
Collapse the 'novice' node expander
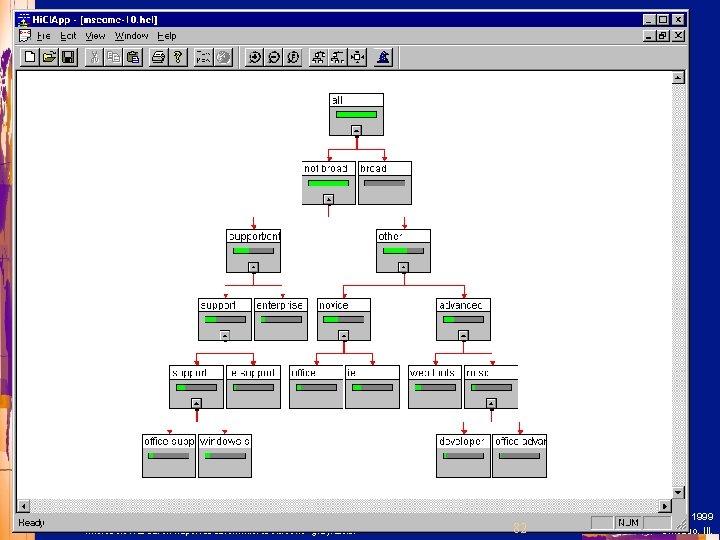[x=343, y=336]
